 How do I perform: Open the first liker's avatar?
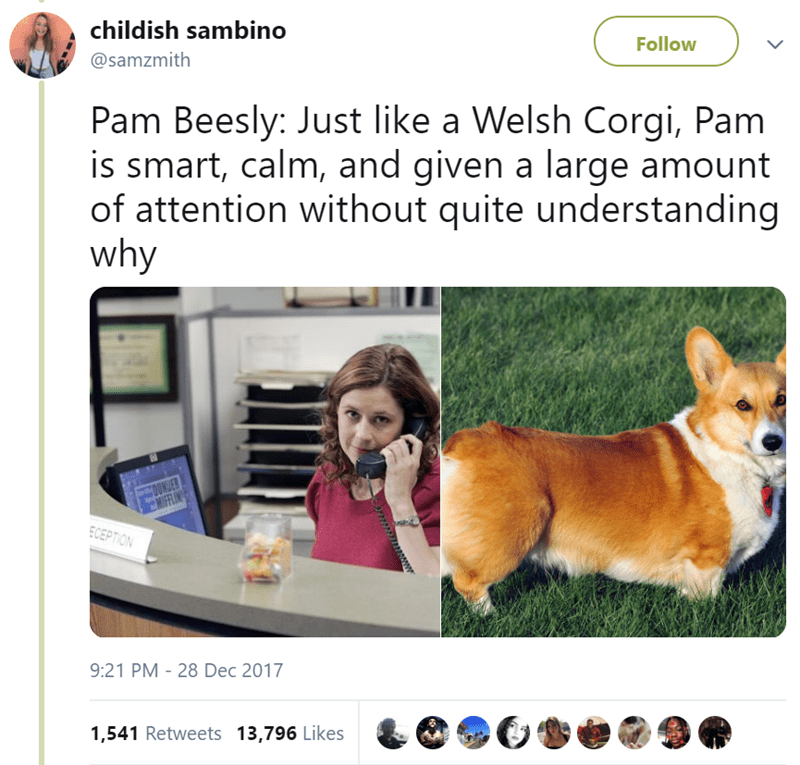392,733
